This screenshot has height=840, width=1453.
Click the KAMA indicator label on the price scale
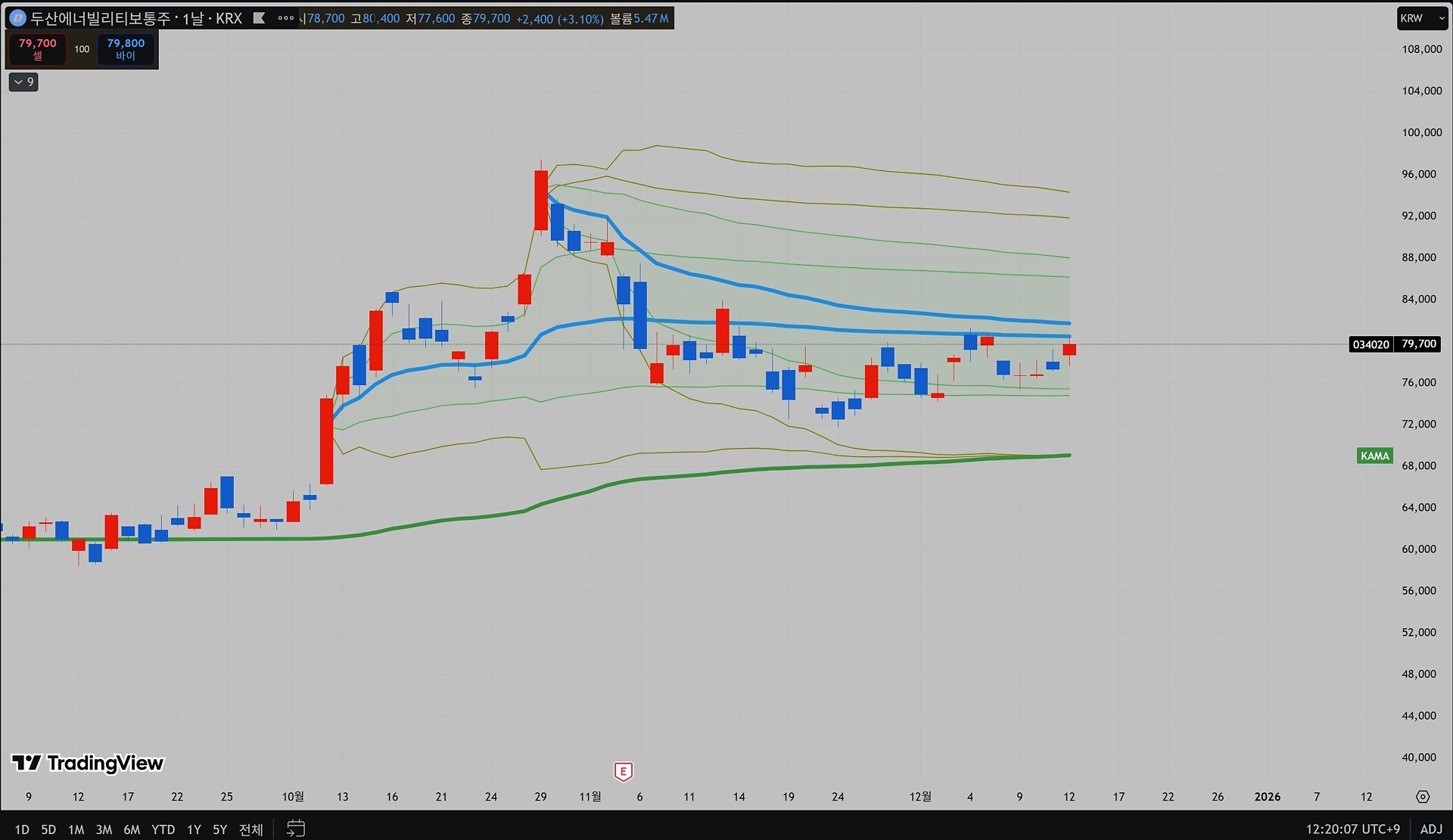point(1374,456)
